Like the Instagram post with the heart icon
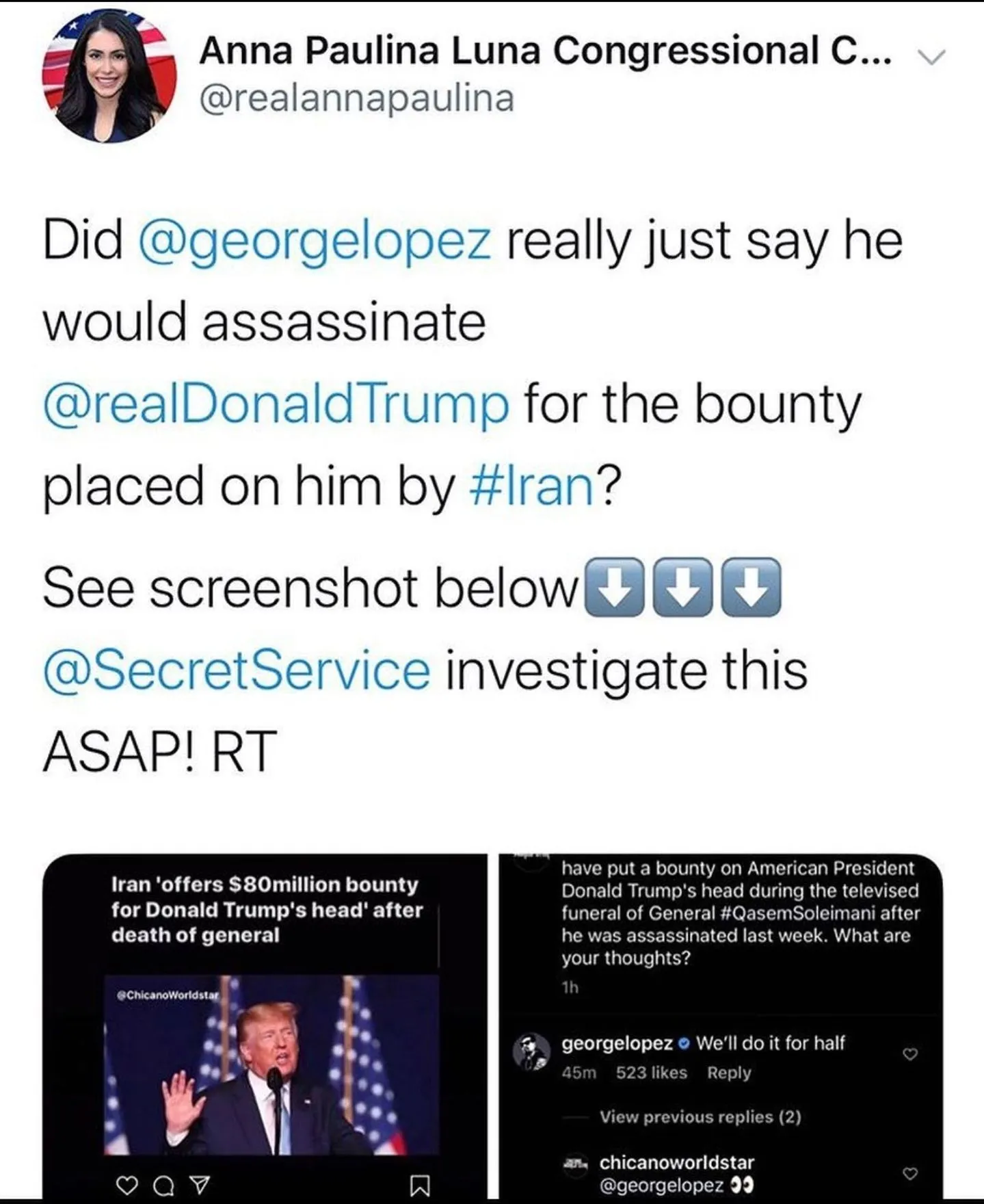 (x=127, y=1184)
